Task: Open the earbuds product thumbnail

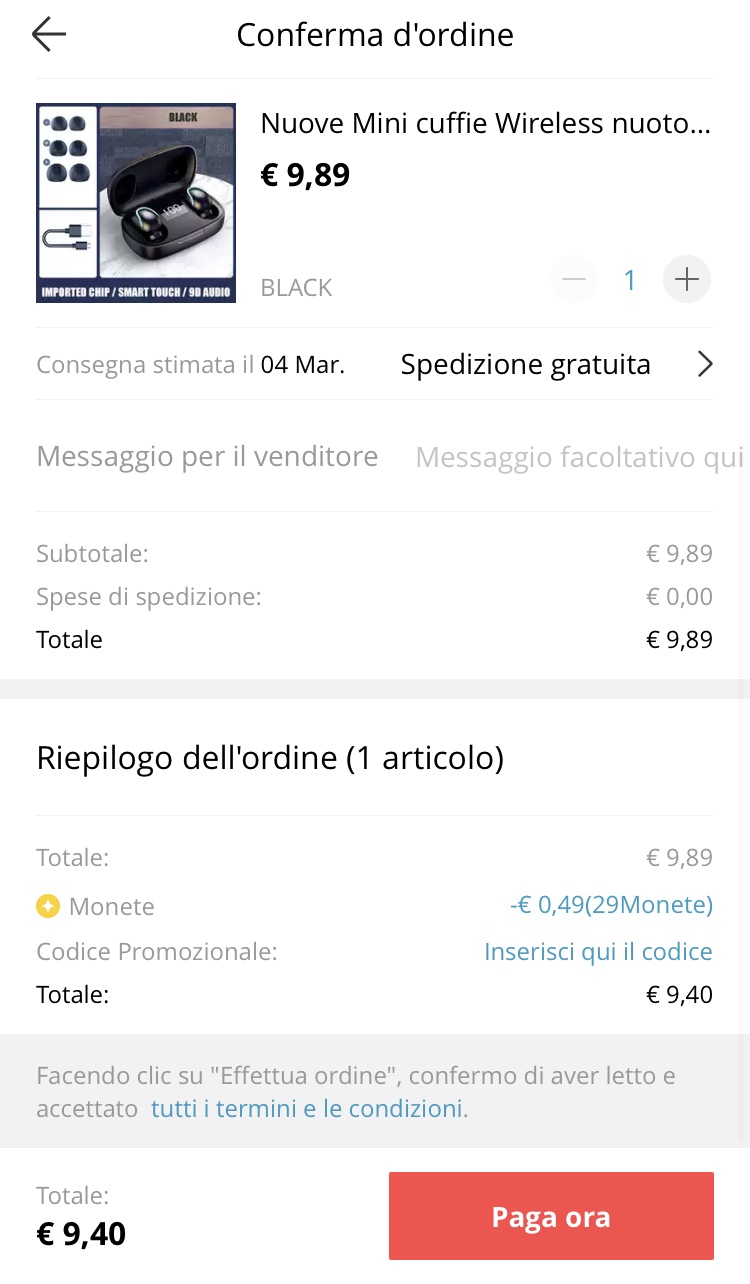Action: (136, 203)
